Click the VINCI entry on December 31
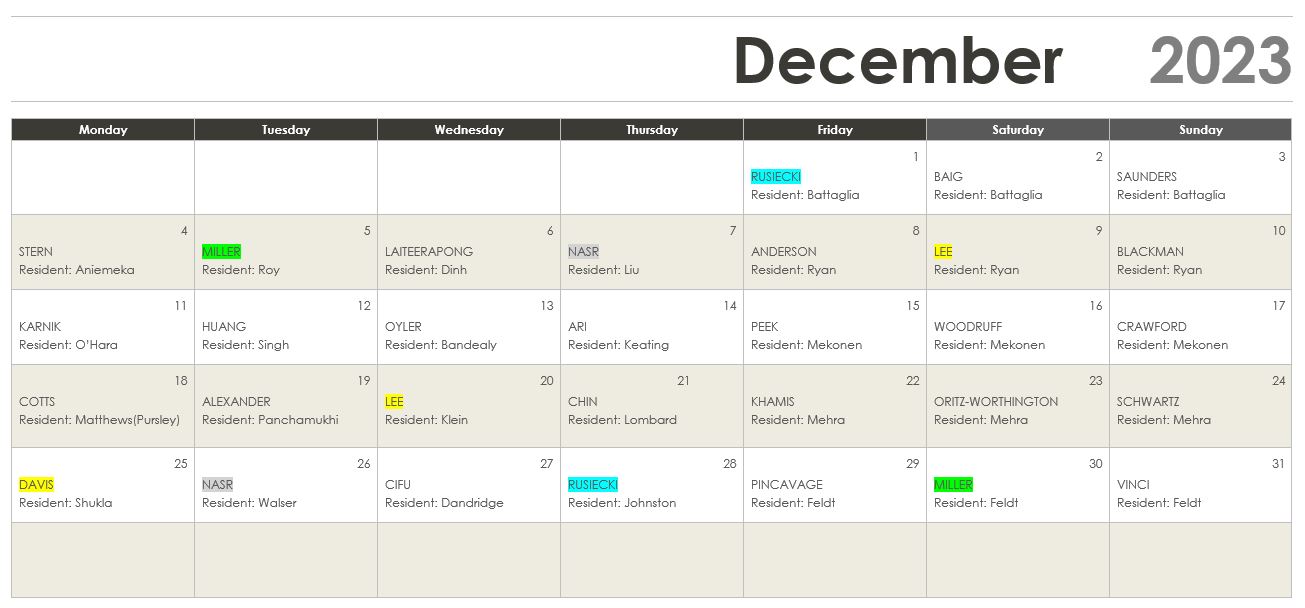 (x=1133, y=485)
